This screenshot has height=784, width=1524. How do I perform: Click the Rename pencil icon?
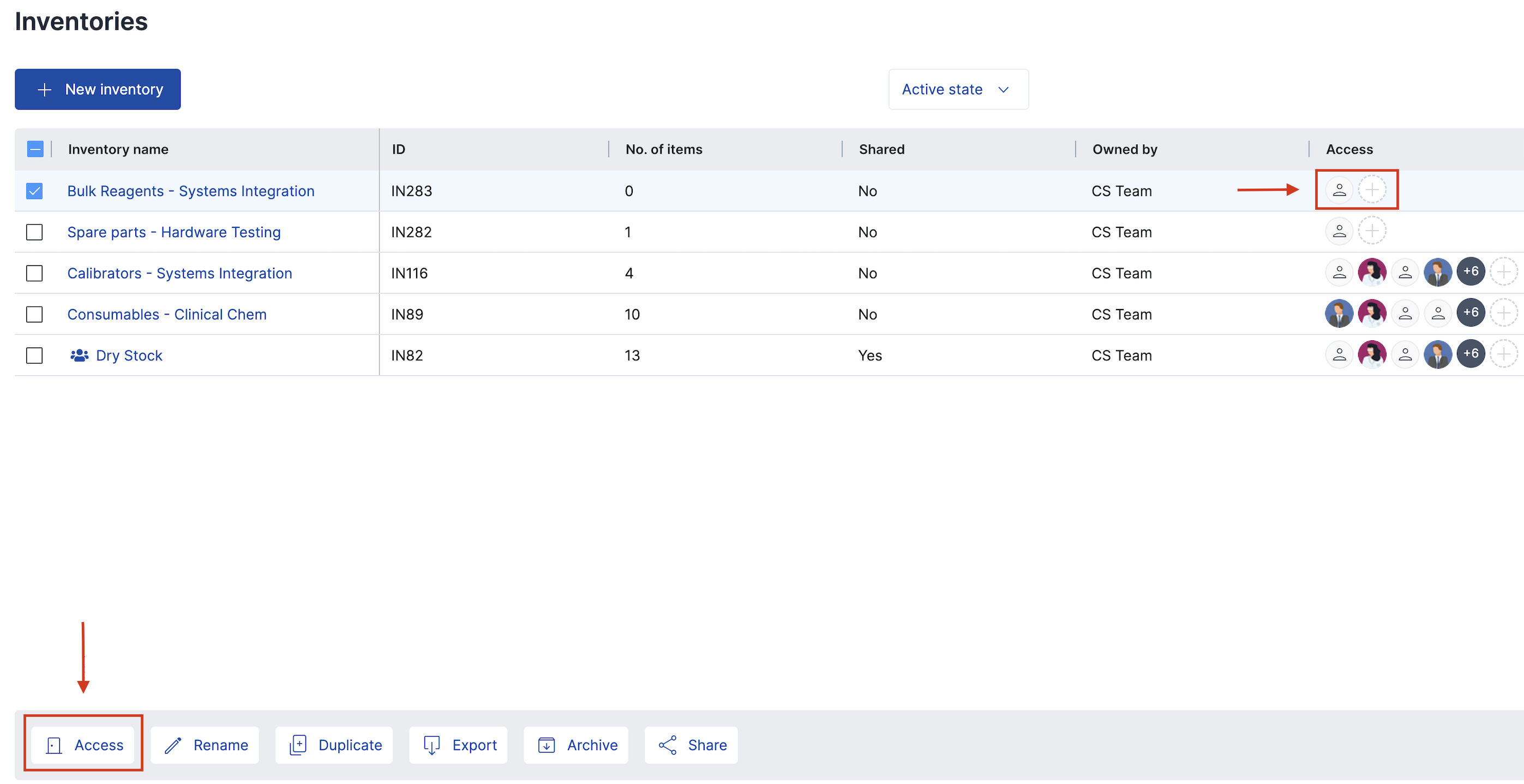point(172,745)
